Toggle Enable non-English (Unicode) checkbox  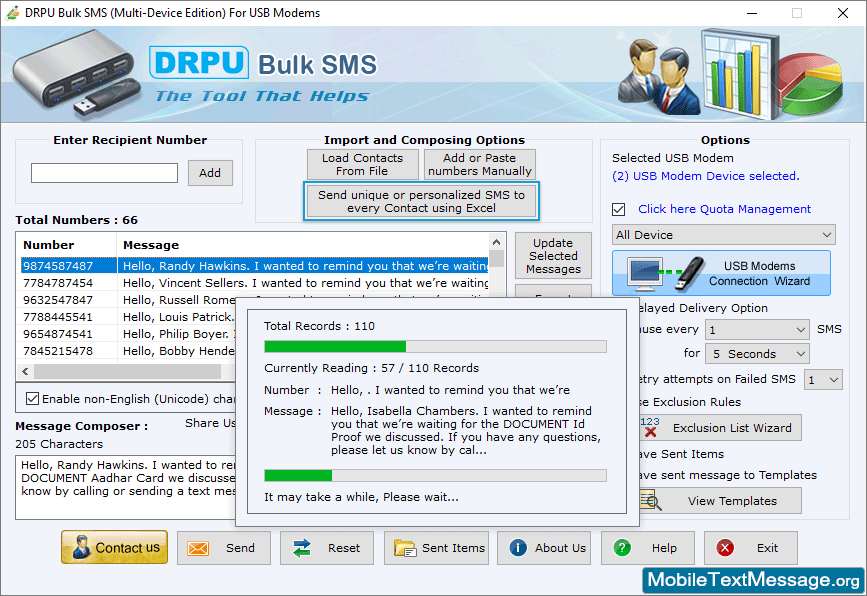click(33, 399)
